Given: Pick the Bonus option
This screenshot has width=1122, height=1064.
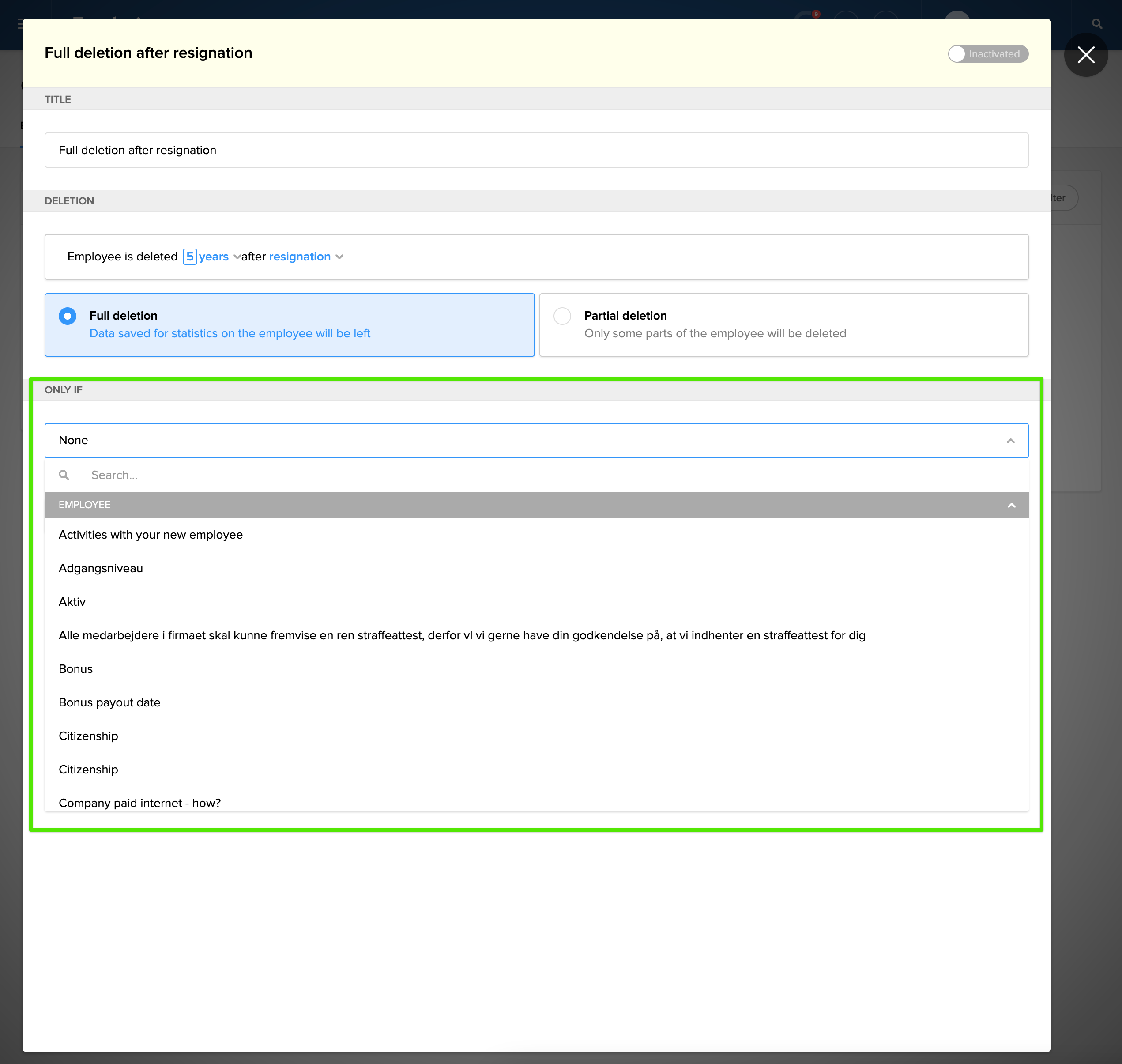Looking at the screenshot, I should point(75,669).
